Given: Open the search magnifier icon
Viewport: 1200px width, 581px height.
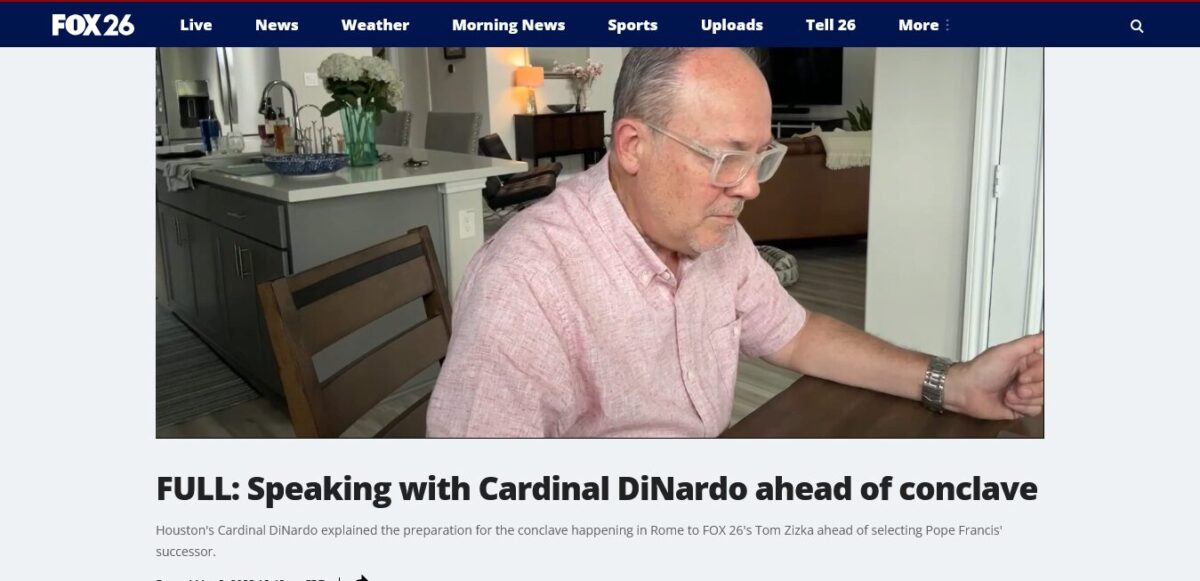Looking at the screenshot, I should coord(1137,26).
